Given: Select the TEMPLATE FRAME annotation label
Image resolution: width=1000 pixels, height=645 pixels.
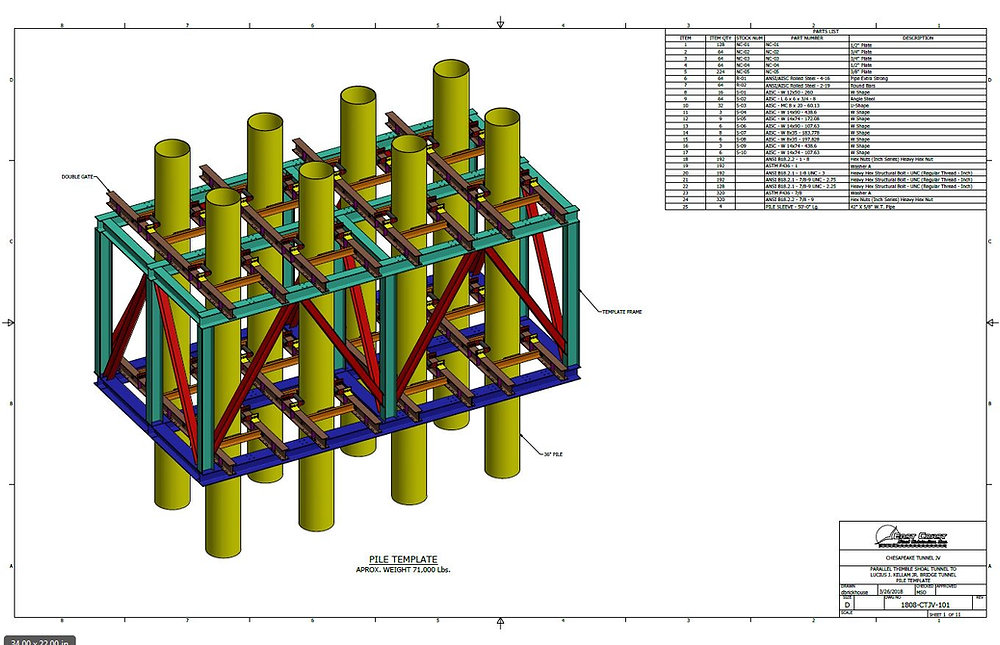Looking at the screenshot, I should 623,311.
